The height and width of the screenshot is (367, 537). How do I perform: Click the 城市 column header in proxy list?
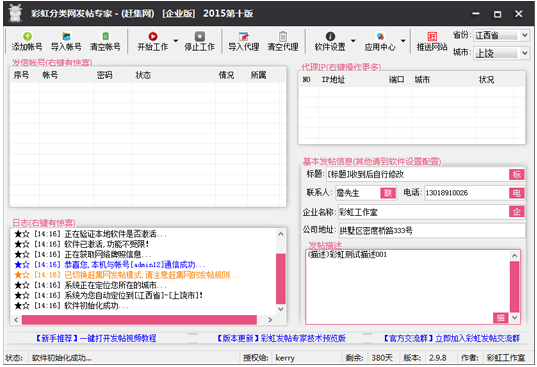(422, 80)
